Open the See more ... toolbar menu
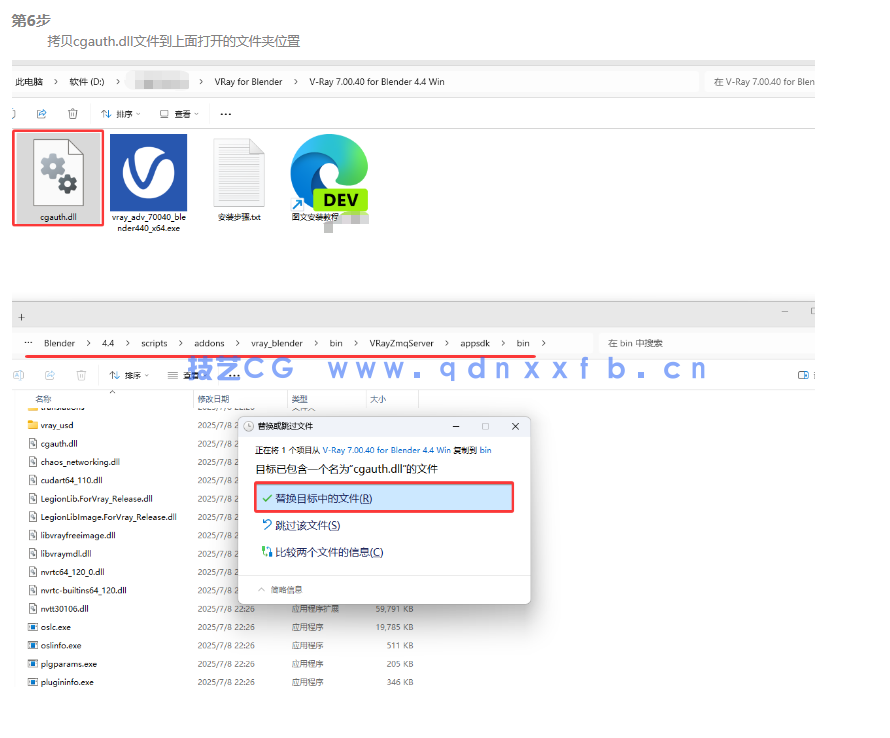The image size is (890, 738). click(224, 114)
